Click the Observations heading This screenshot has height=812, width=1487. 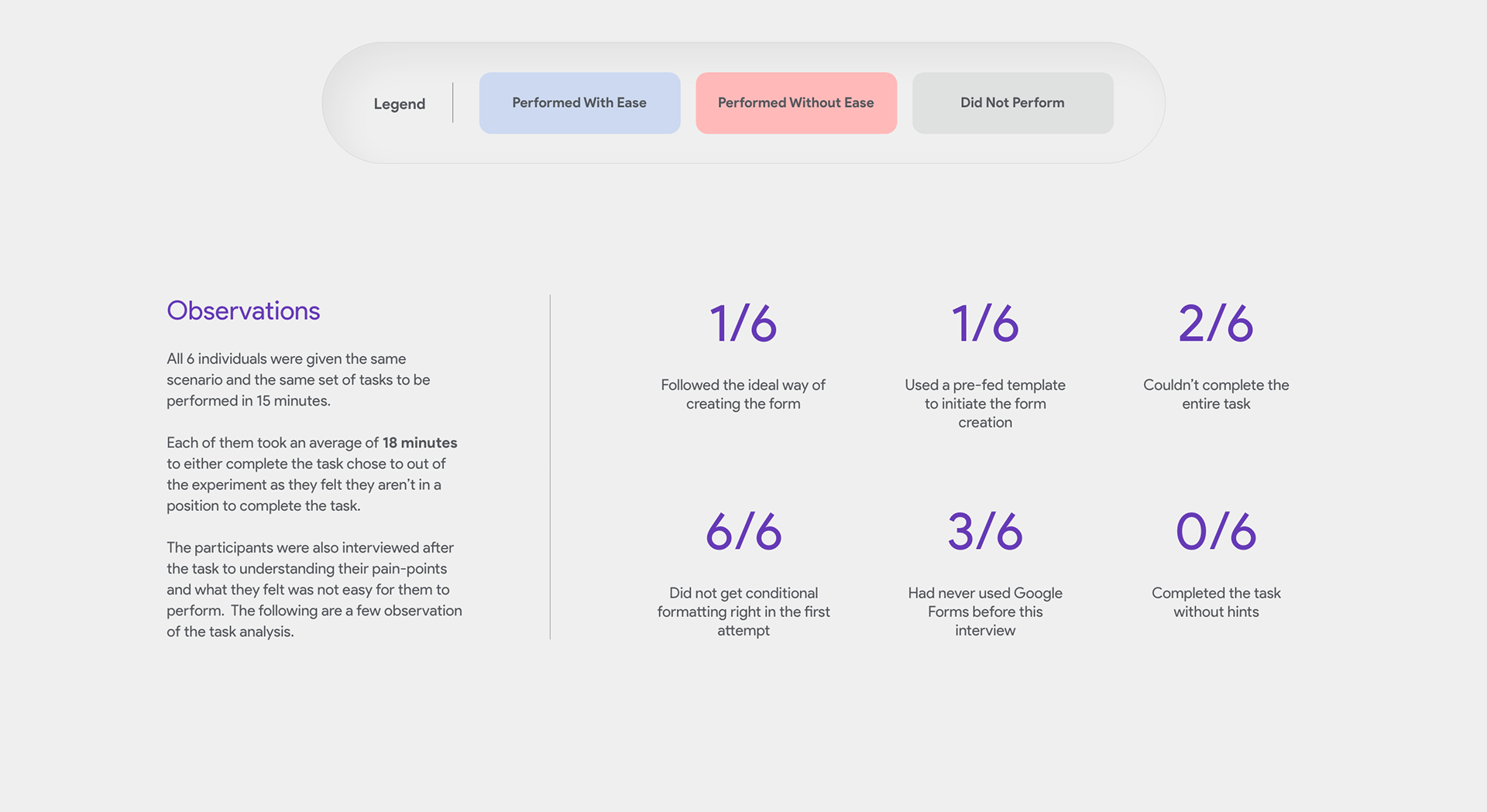243,310
